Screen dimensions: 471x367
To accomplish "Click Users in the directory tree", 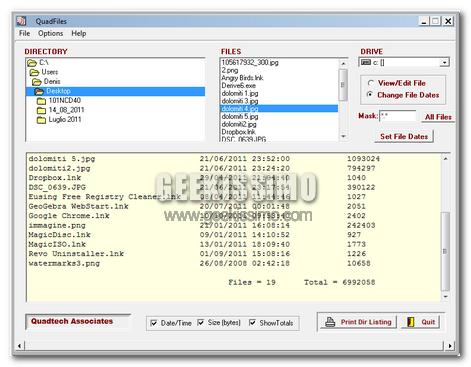I will pos(50,72).
